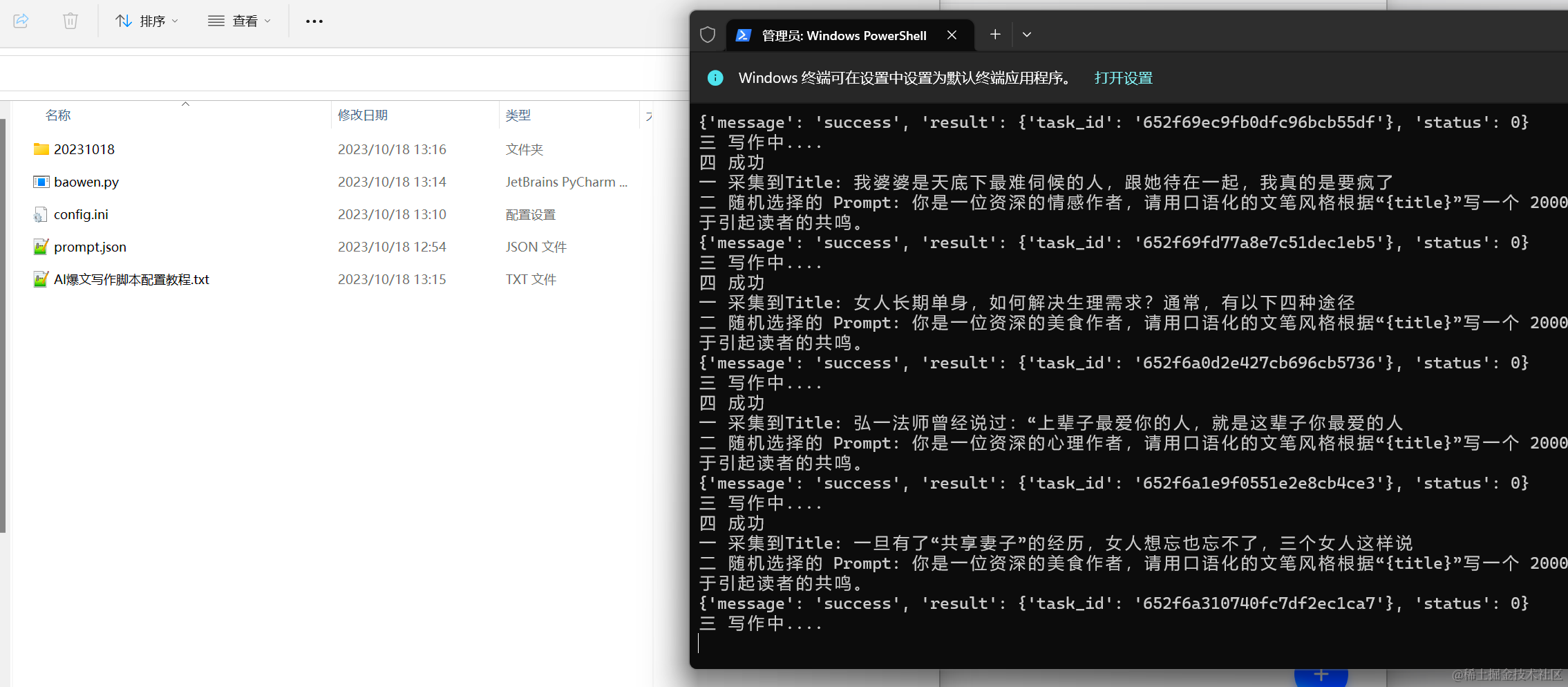Select the prompt.json file name
1568x687 pixels.
tap(90, 247)
